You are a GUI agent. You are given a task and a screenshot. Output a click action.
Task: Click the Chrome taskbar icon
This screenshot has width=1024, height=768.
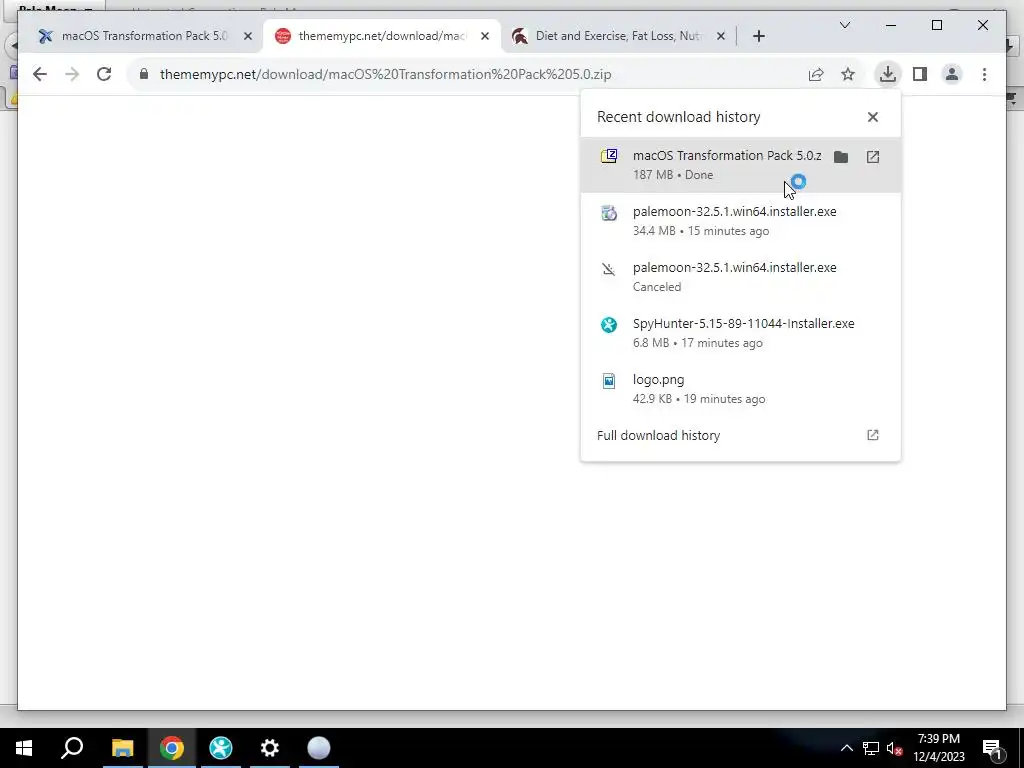172,748
